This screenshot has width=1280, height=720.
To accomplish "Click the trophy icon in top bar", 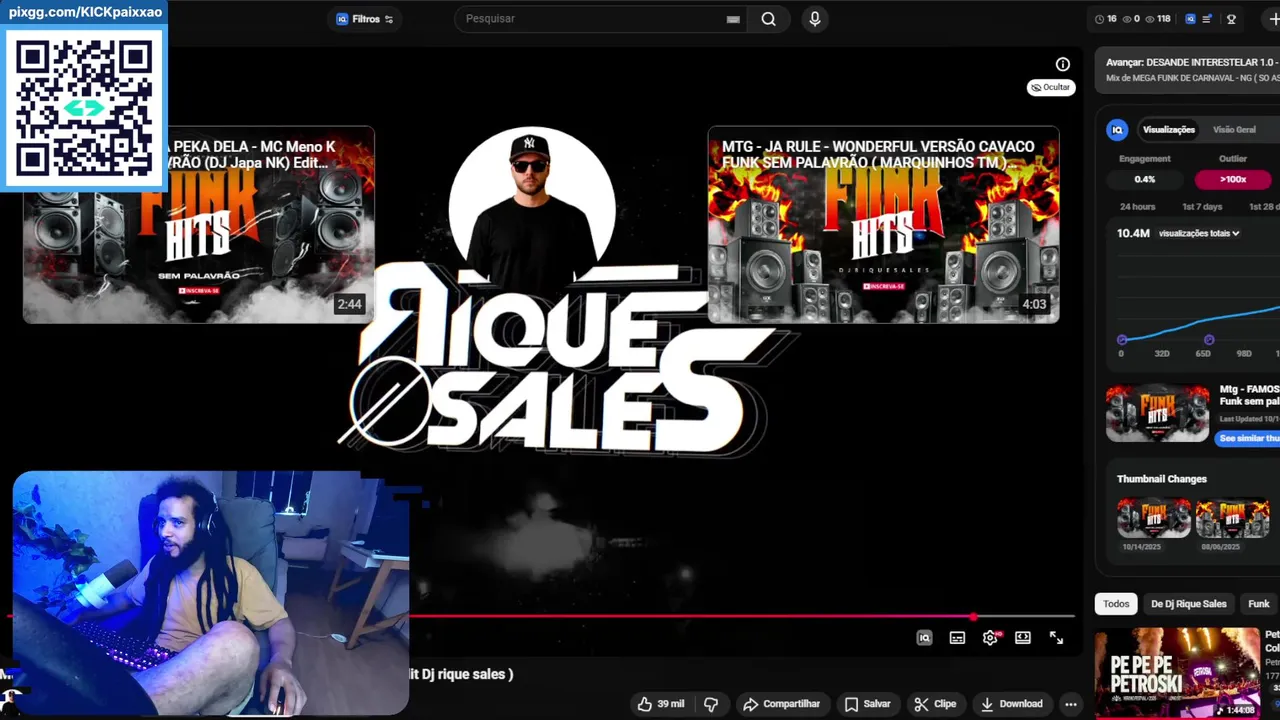I will pos(1231,19).
